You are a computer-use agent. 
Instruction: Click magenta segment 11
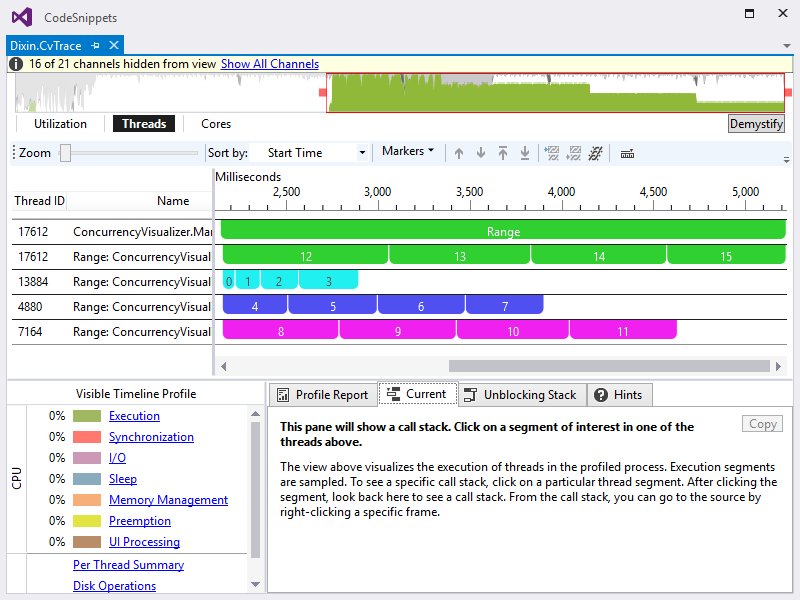pos(623,330)
